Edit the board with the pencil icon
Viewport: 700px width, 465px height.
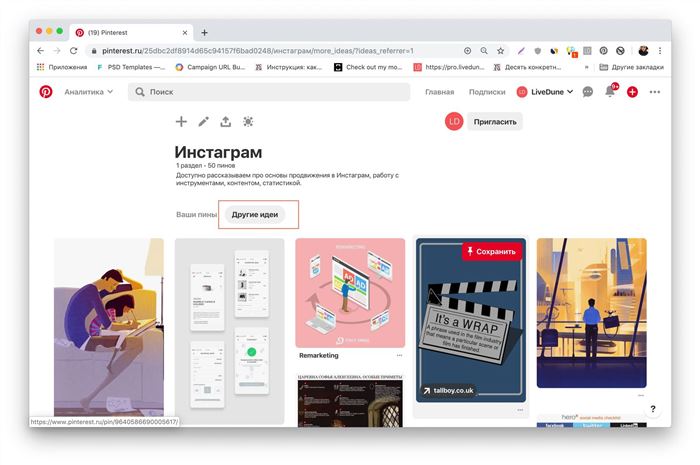(204, 121)
